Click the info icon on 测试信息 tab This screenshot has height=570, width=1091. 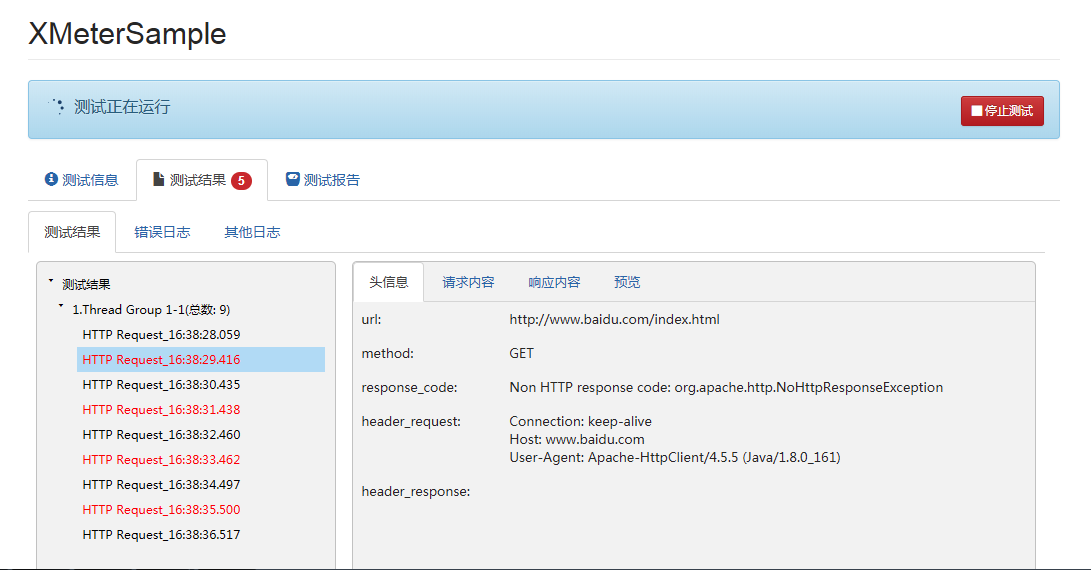click(x=51, y=179)
